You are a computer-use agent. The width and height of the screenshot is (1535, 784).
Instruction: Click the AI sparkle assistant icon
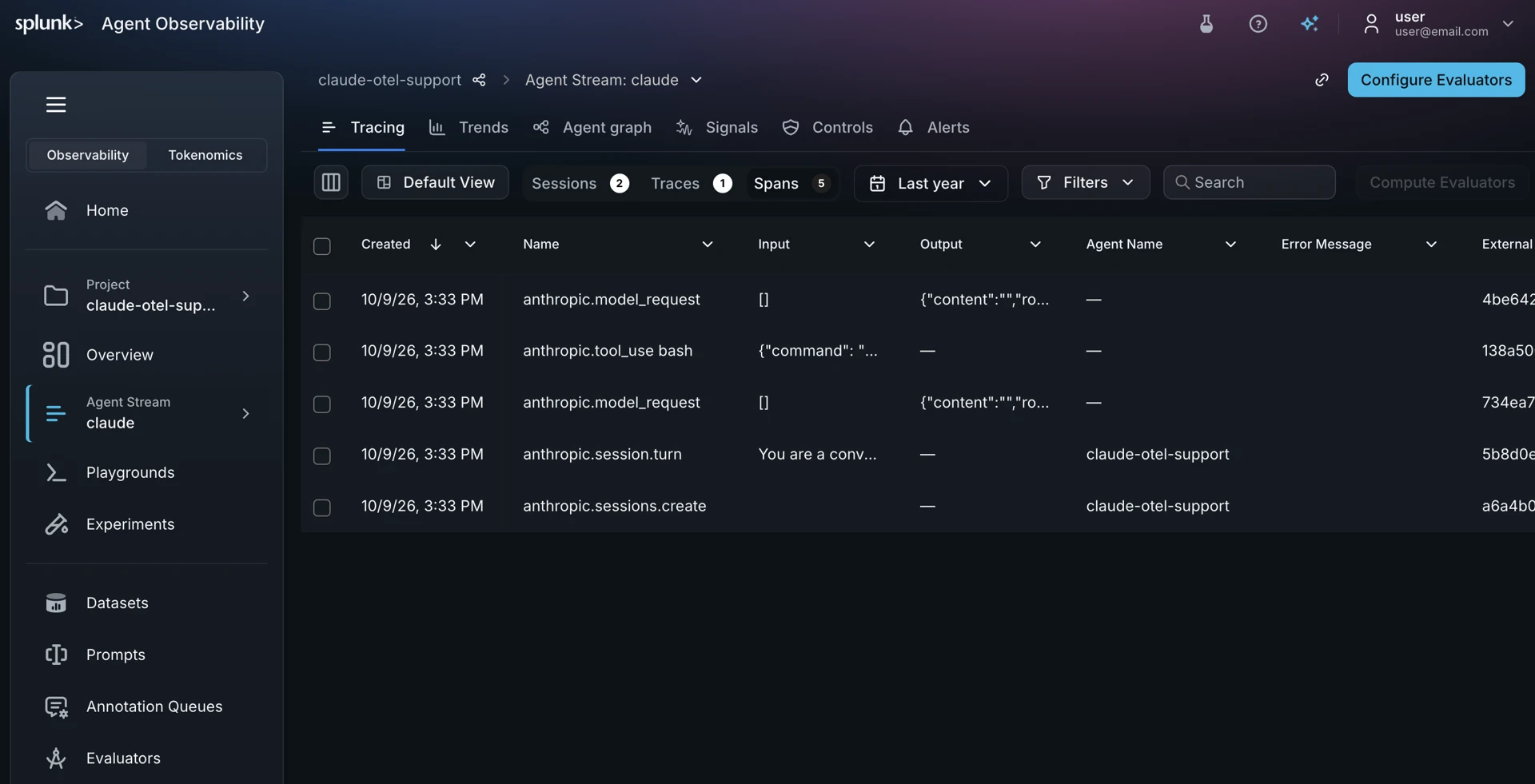click(1310, 24)
